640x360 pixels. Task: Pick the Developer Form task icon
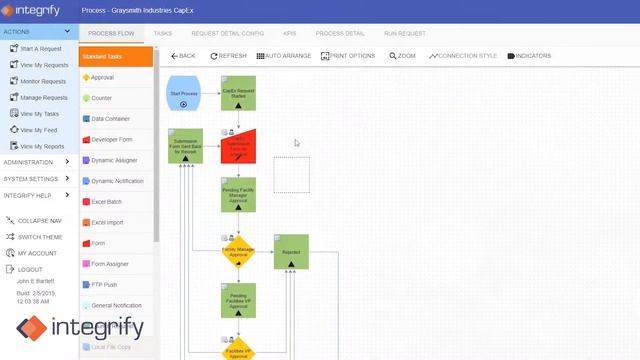click(x=86, y=140)
